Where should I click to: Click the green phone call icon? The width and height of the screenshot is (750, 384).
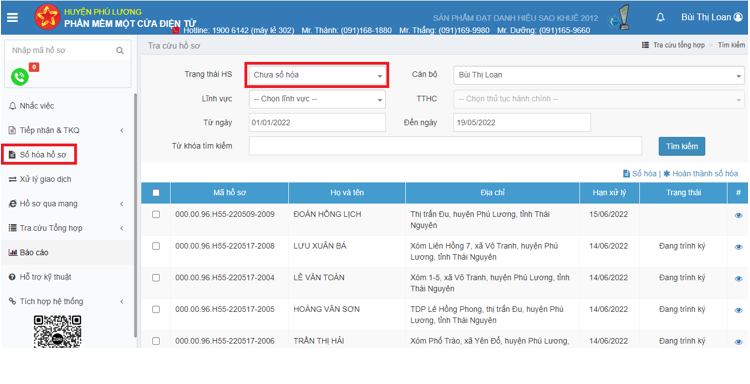[20, 77]
